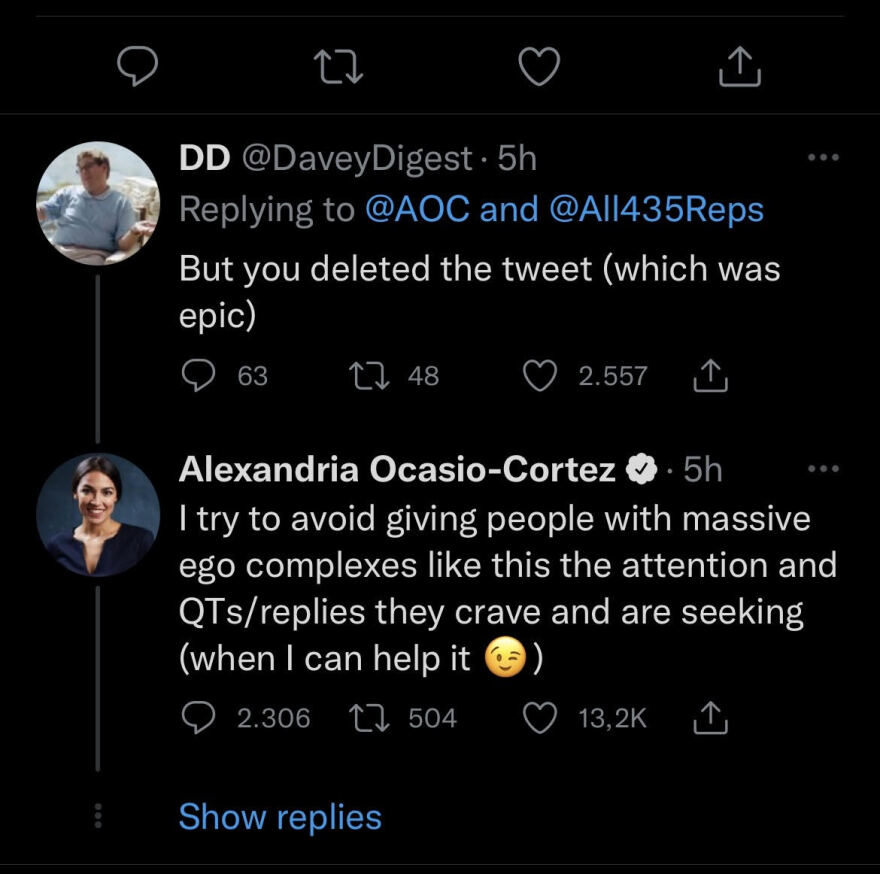
Task: Share DaveyDigest's tweet
Action: pos(710,375)
